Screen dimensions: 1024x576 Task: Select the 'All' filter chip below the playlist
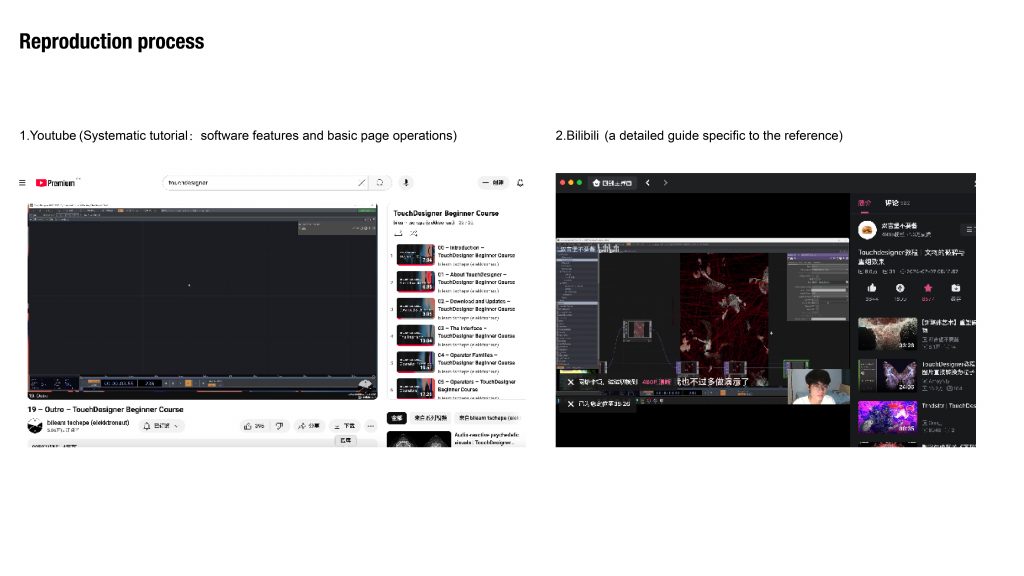pyautogui.click(x=396, y=417)
